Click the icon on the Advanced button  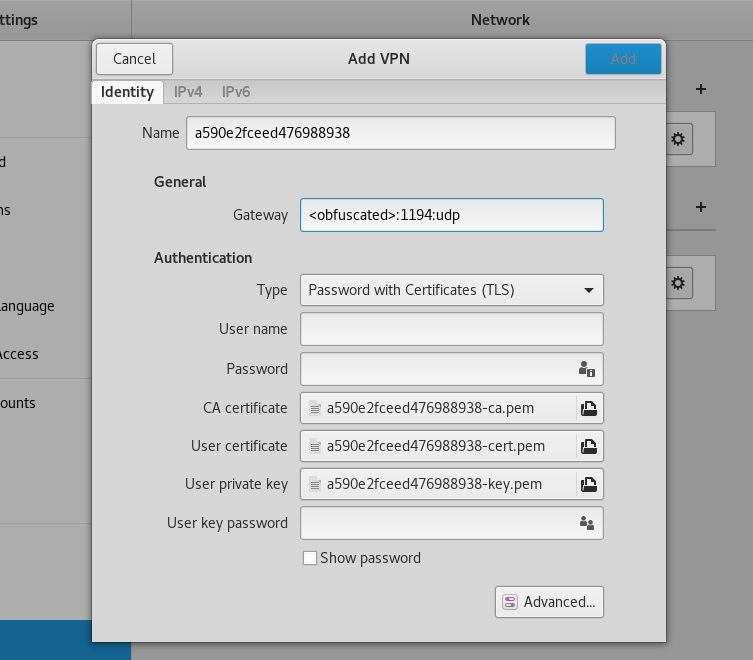(x=510, y=602)
